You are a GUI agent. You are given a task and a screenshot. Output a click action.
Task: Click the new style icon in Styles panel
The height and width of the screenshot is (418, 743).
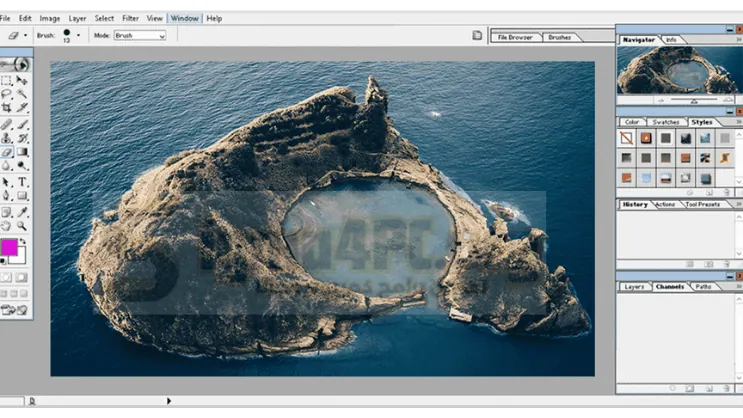[x=709, y=192]
